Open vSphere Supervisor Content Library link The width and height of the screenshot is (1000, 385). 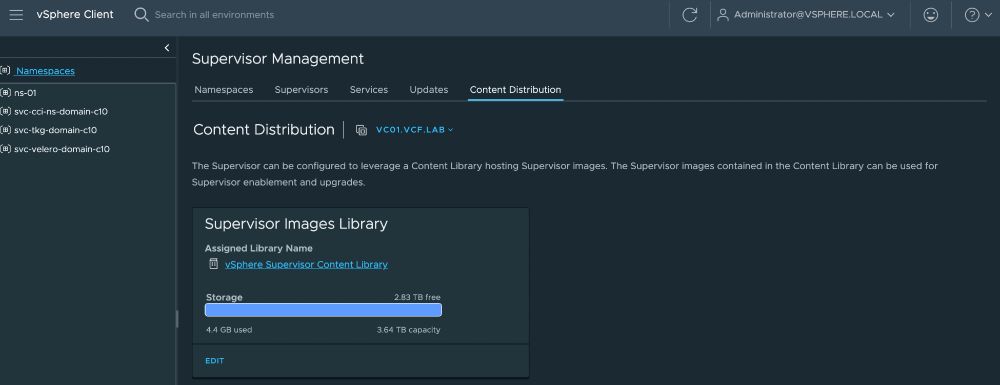306,265
